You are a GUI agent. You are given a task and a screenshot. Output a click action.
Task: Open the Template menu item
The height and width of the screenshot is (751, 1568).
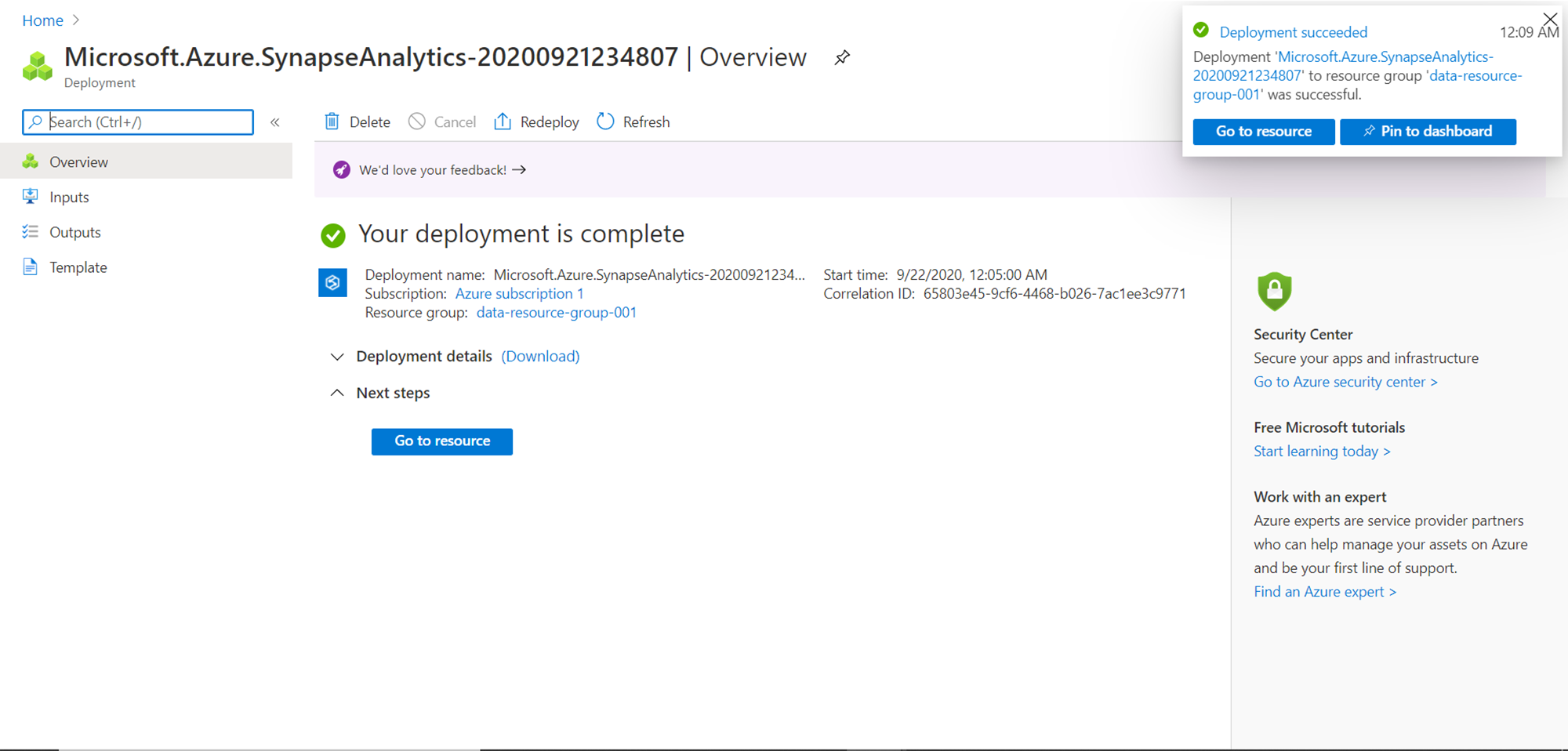[x=146, y=267]
